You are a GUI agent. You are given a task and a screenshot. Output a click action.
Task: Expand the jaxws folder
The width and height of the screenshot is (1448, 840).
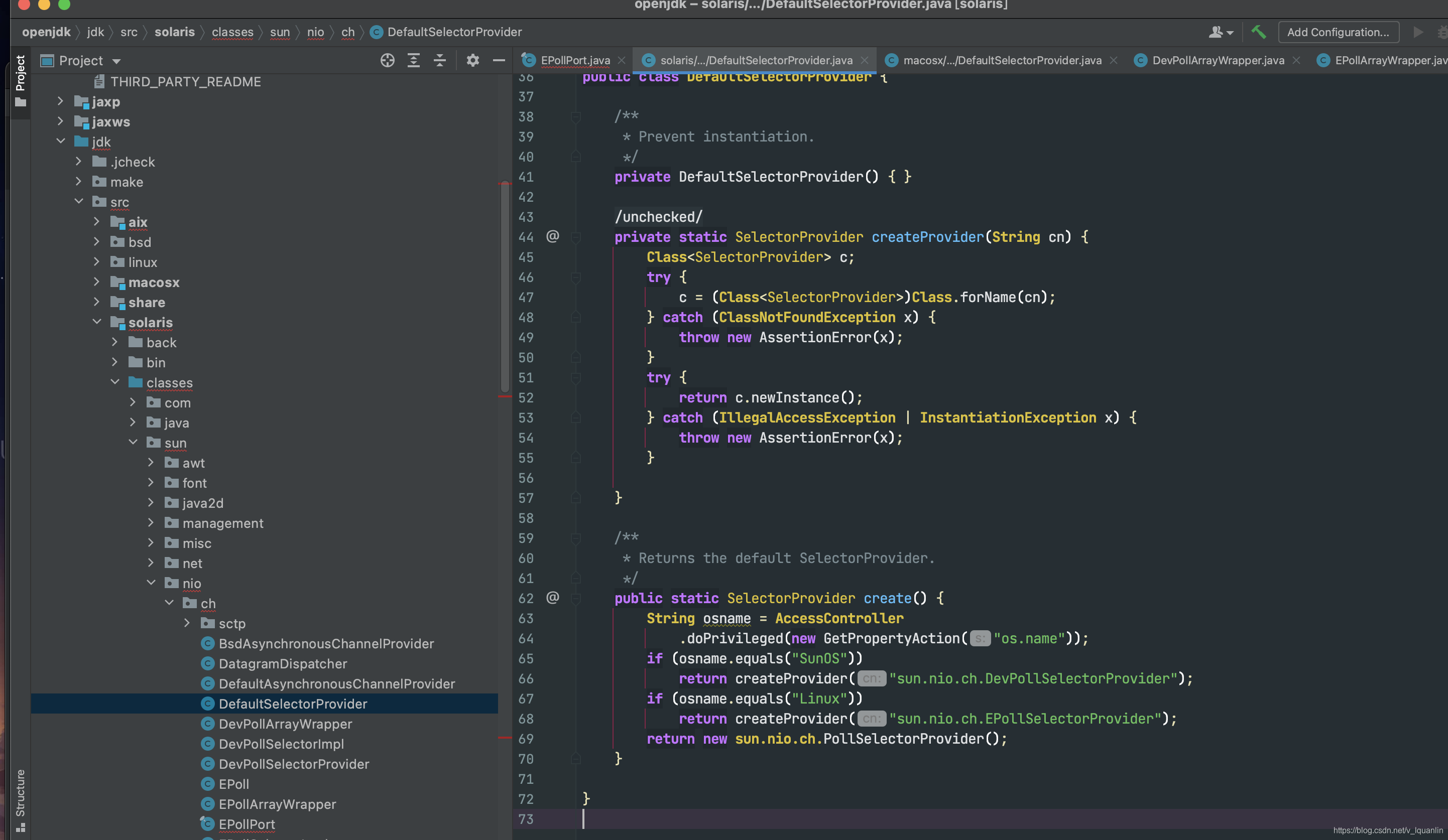(x=60, y=121)
